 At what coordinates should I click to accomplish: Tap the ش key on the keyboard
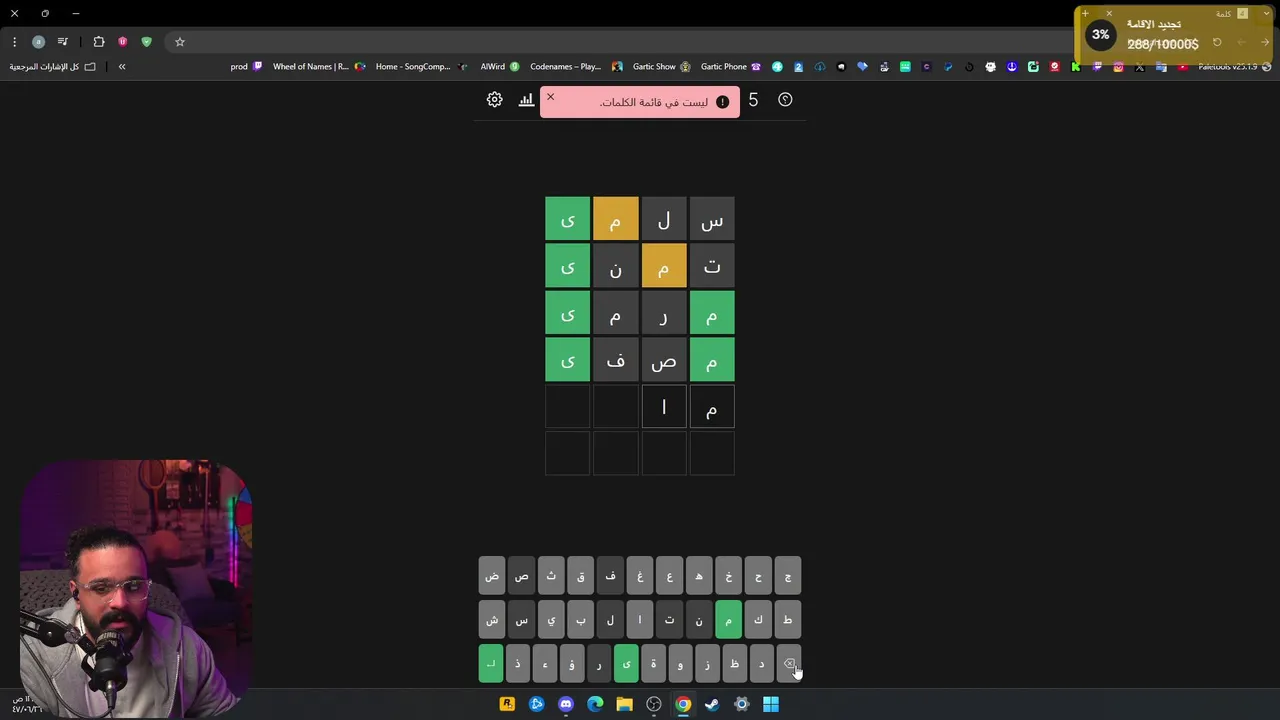(492, 620)
